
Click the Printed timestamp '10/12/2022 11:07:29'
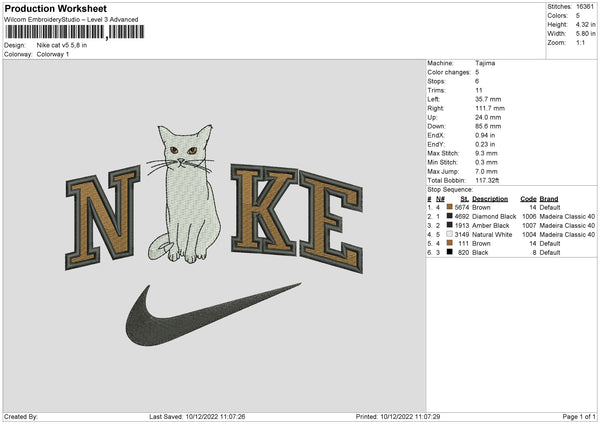pos(410,417)
